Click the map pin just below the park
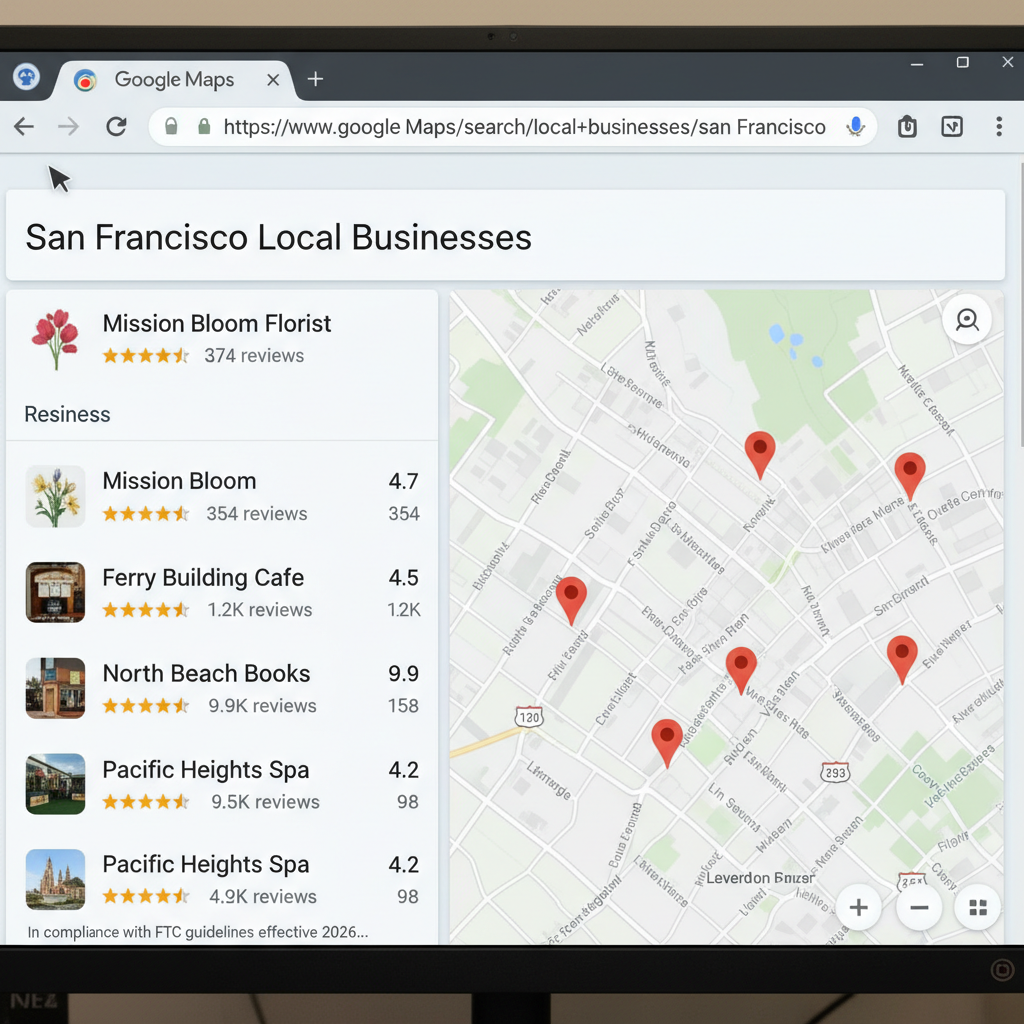 coord(760,455)
